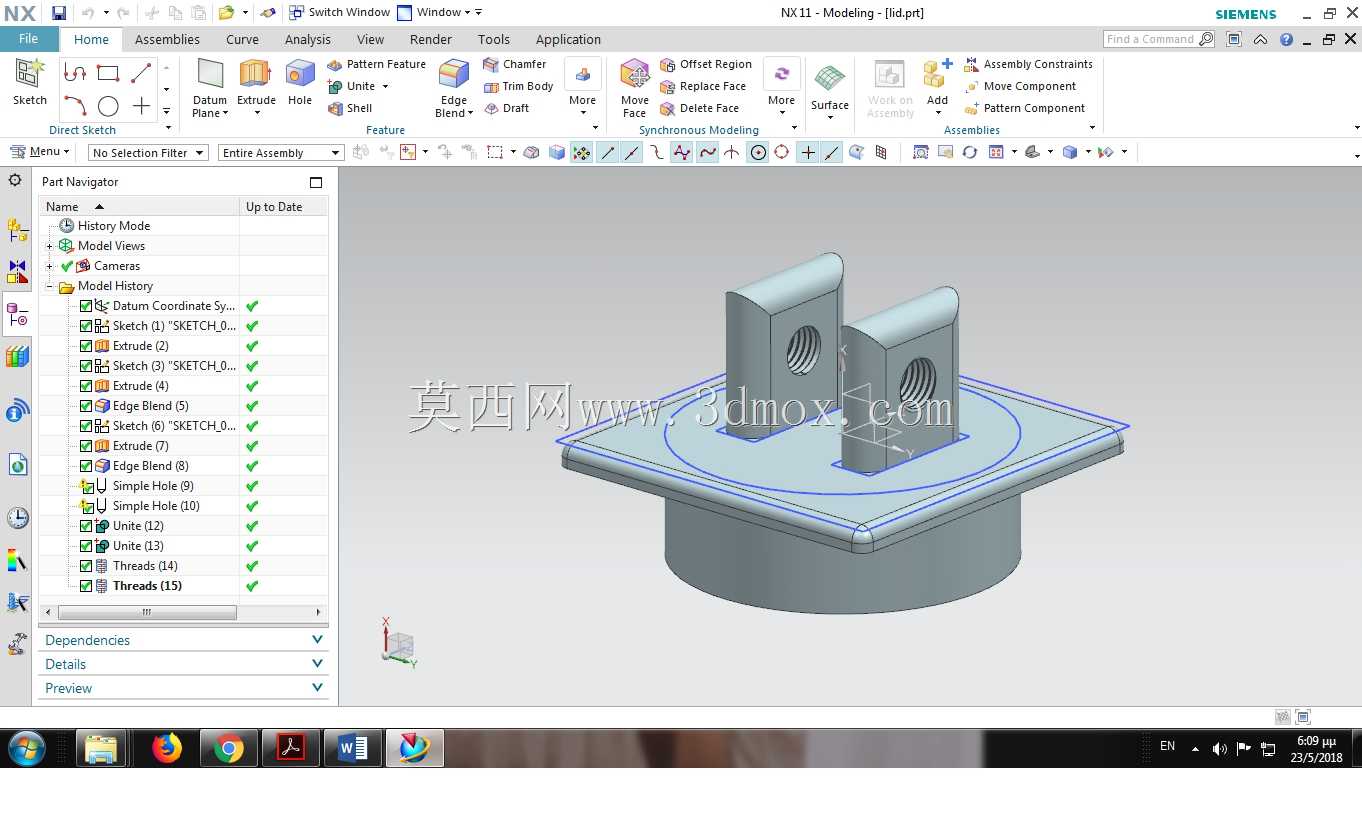Click the Save icon in title bar
The image size is (1362, 816).
pyautogui.click(x=59, y=13)
